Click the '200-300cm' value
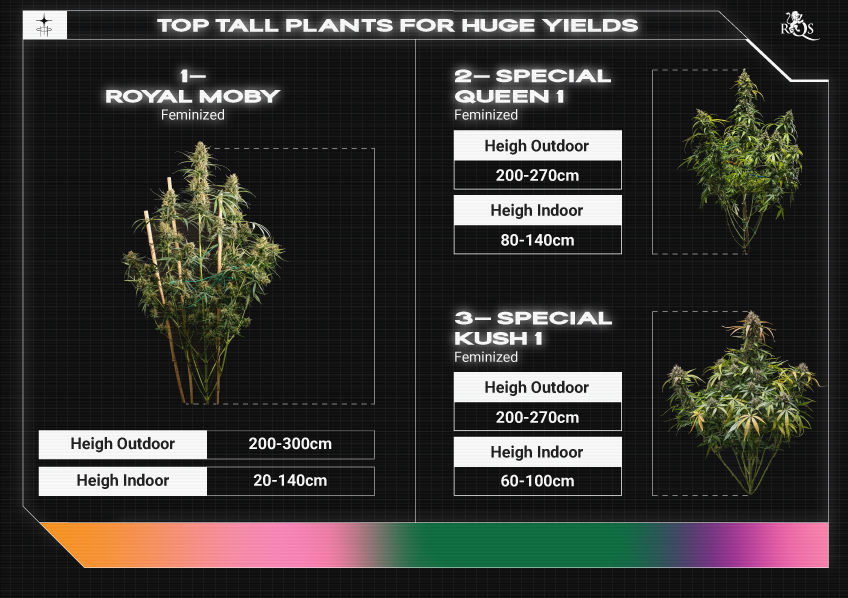The height and width of the screenshot is (598, 848). click(x=290, y=444)
